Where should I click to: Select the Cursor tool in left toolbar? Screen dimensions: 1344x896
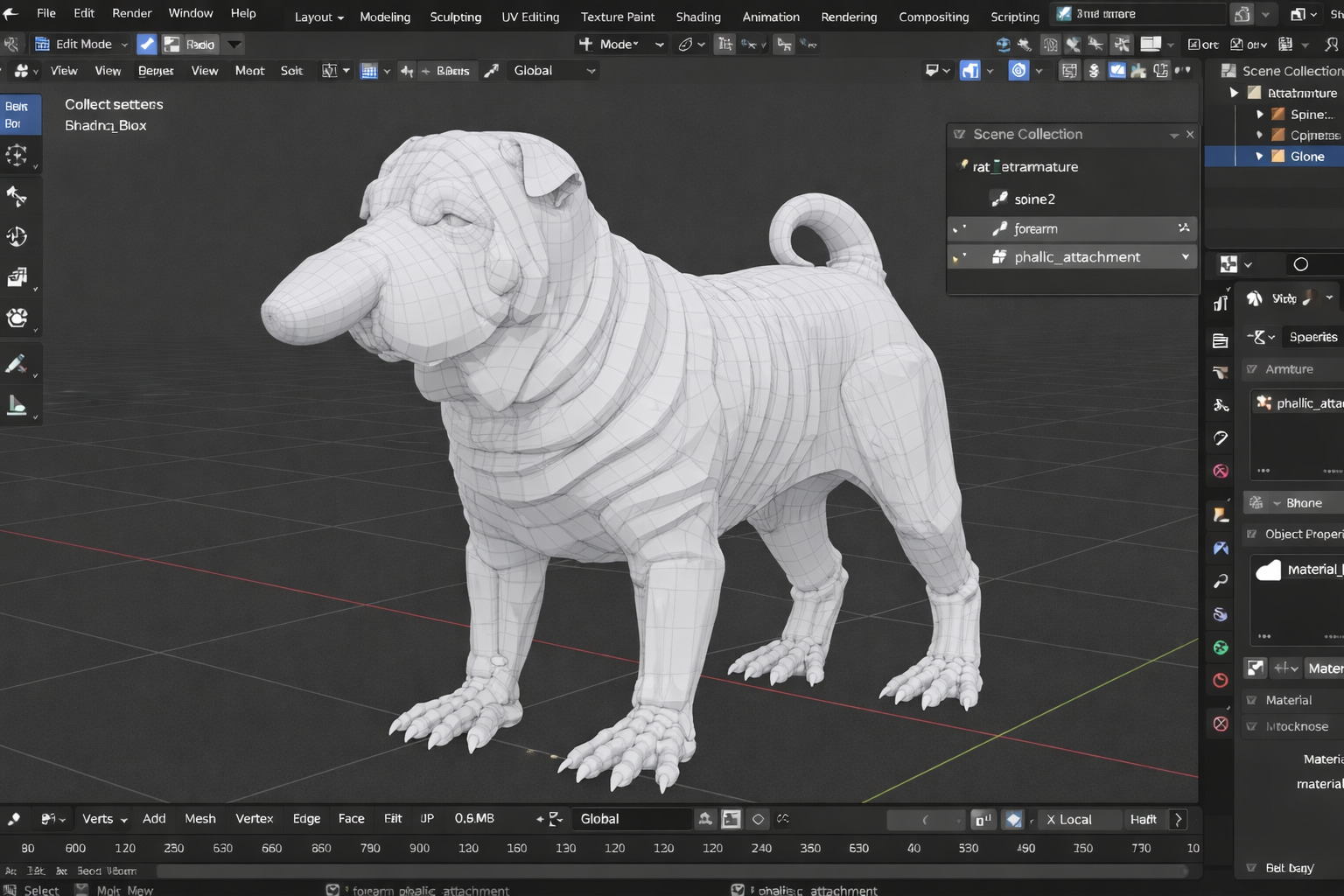(x=17, y=156)
